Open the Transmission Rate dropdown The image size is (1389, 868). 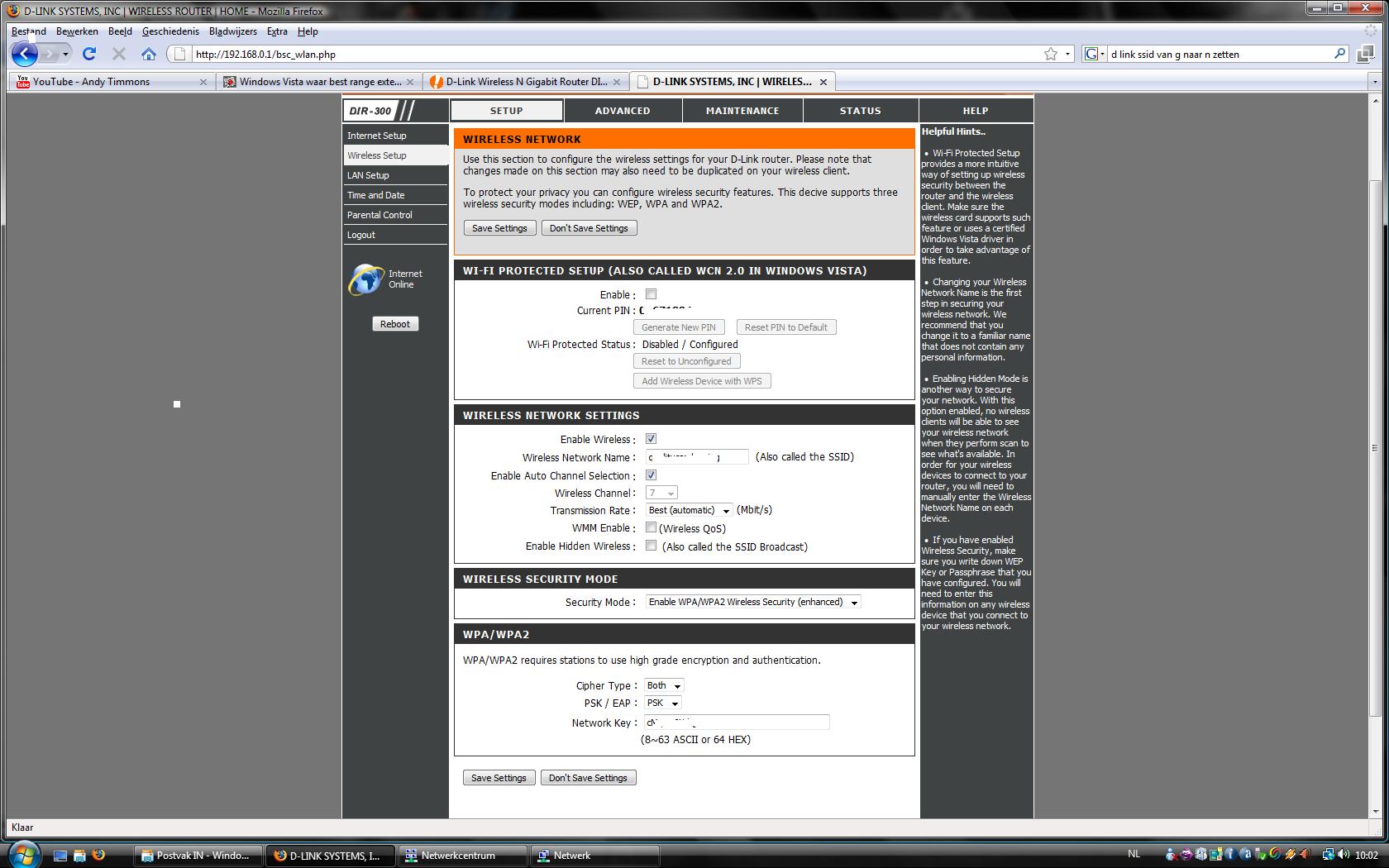pyautogui.click(x=689, y=510)
